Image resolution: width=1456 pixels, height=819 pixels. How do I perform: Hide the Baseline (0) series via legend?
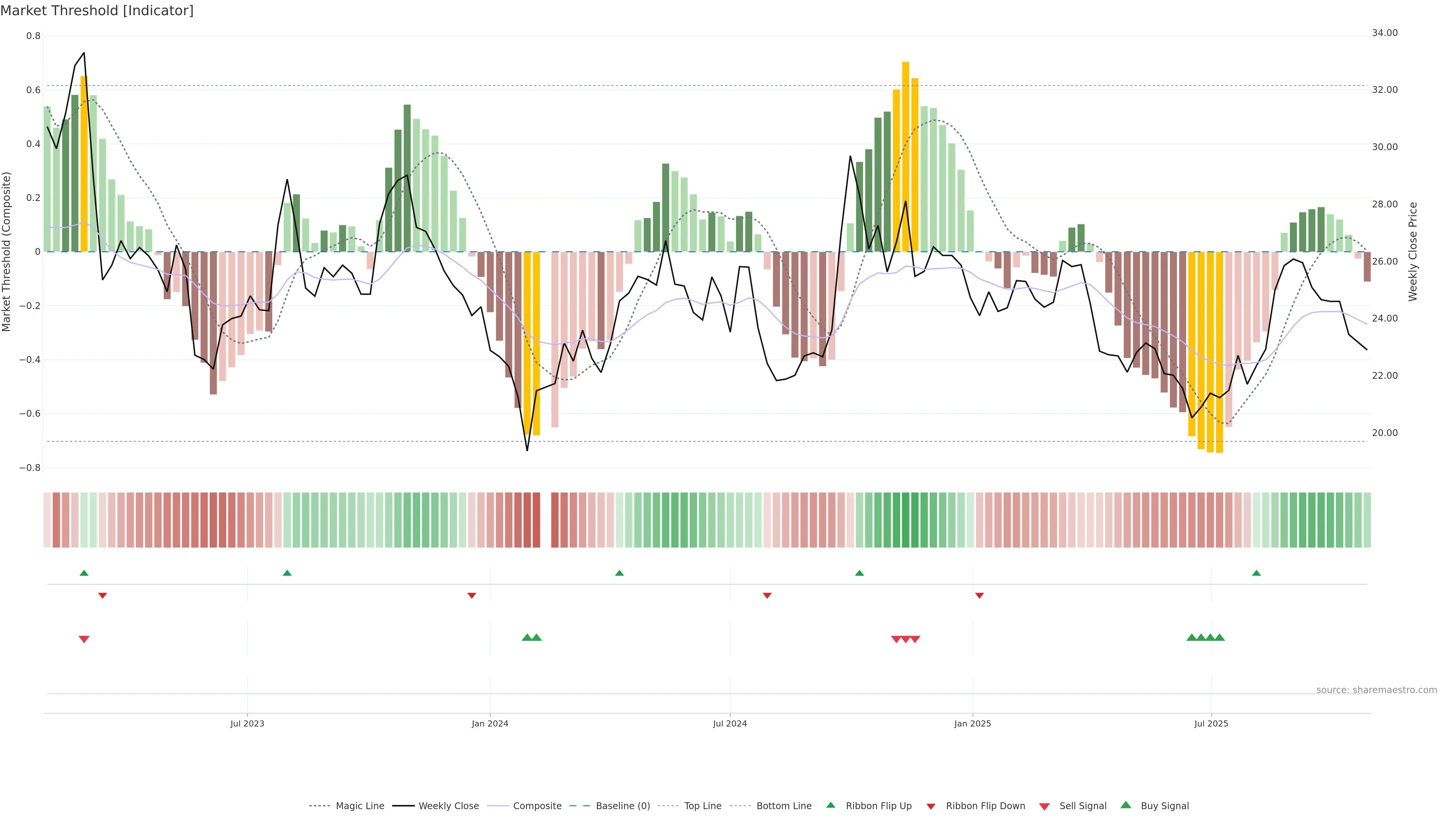point(622,806)
